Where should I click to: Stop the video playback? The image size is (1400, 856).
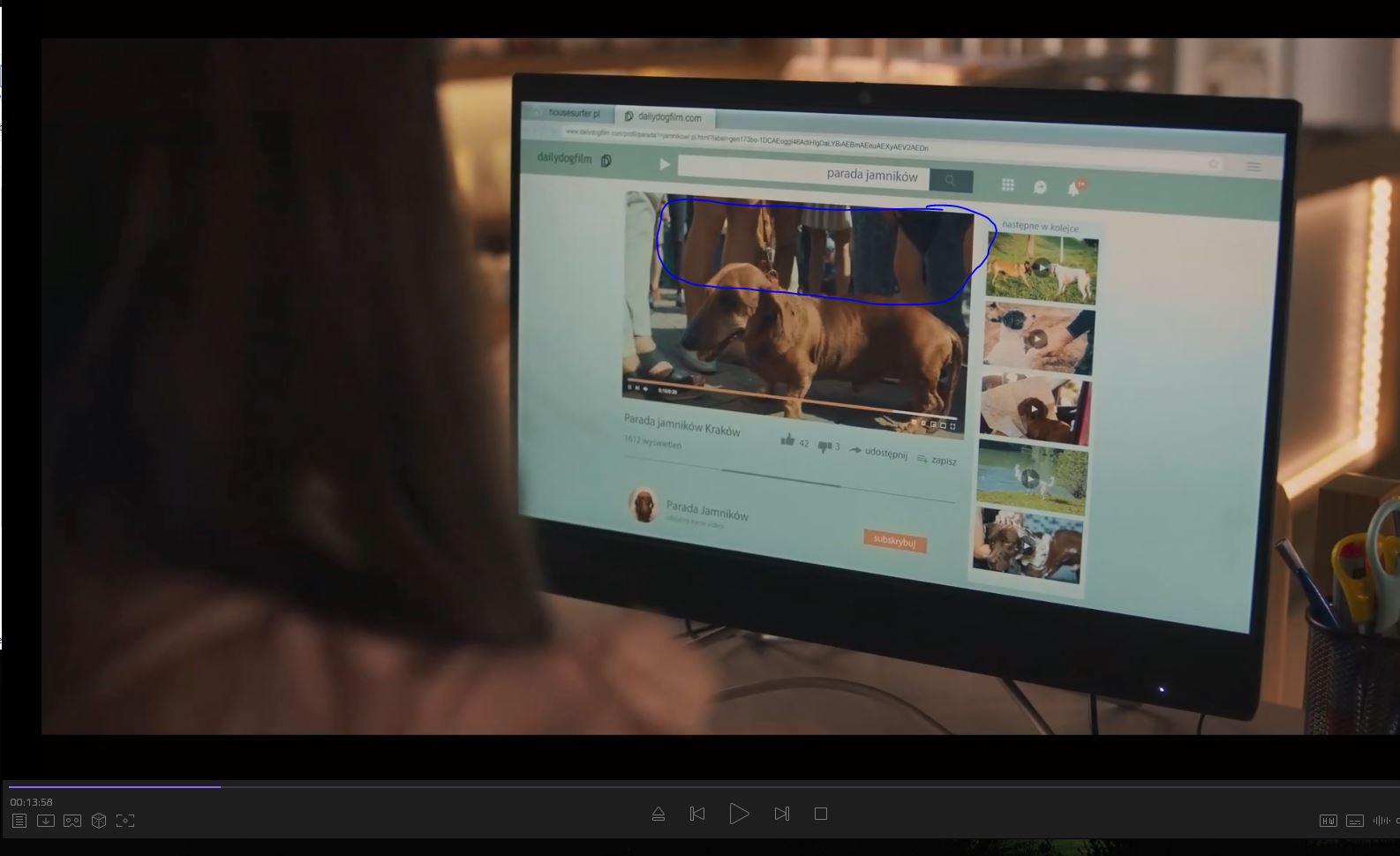[821, 814]
